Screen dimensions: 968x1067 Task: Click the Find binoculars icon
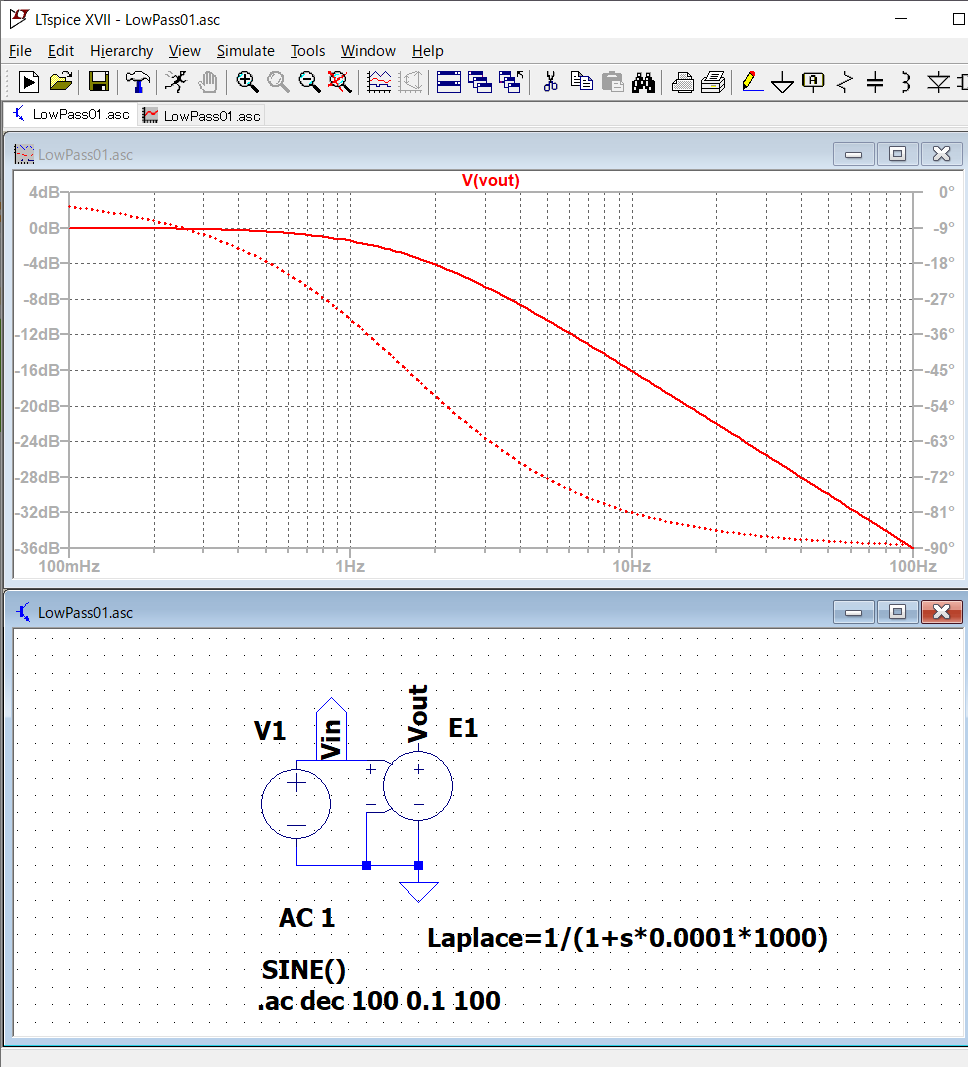(x=644, y=82)
